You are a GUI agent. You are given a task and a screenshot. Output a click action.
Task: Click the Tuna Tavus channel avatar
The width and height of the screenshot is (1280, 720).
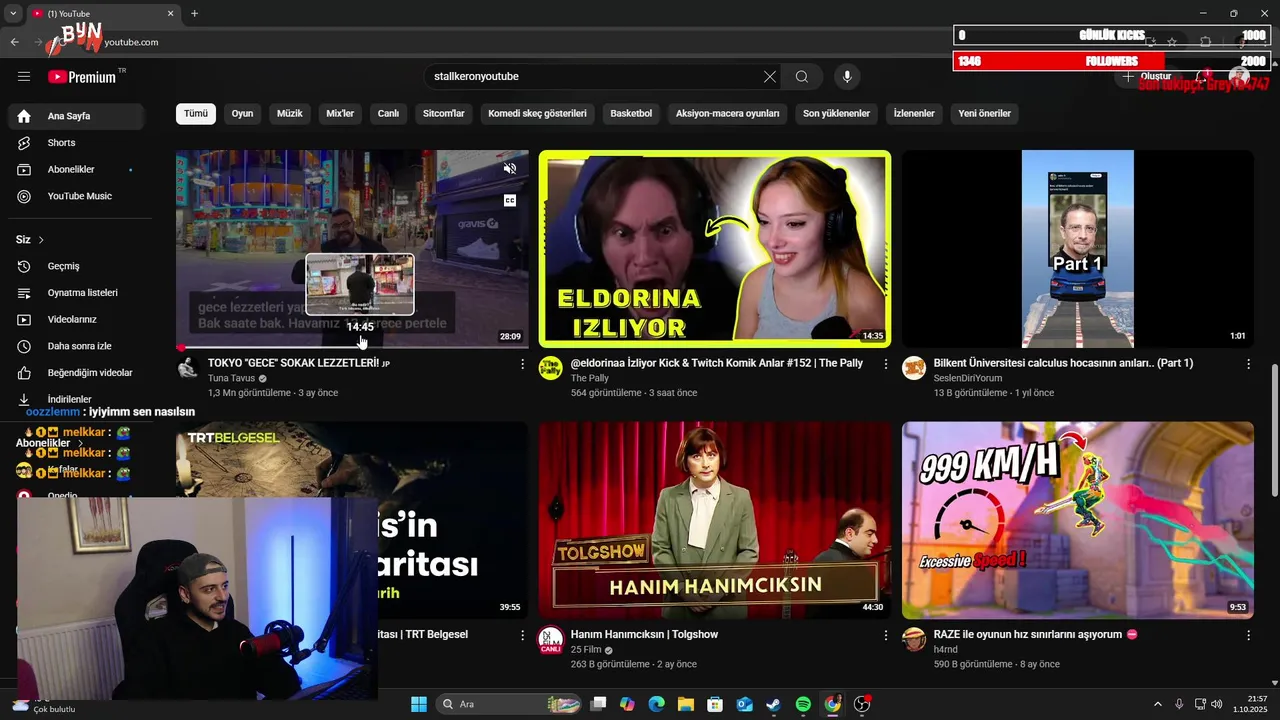click(x=187, y=368)
